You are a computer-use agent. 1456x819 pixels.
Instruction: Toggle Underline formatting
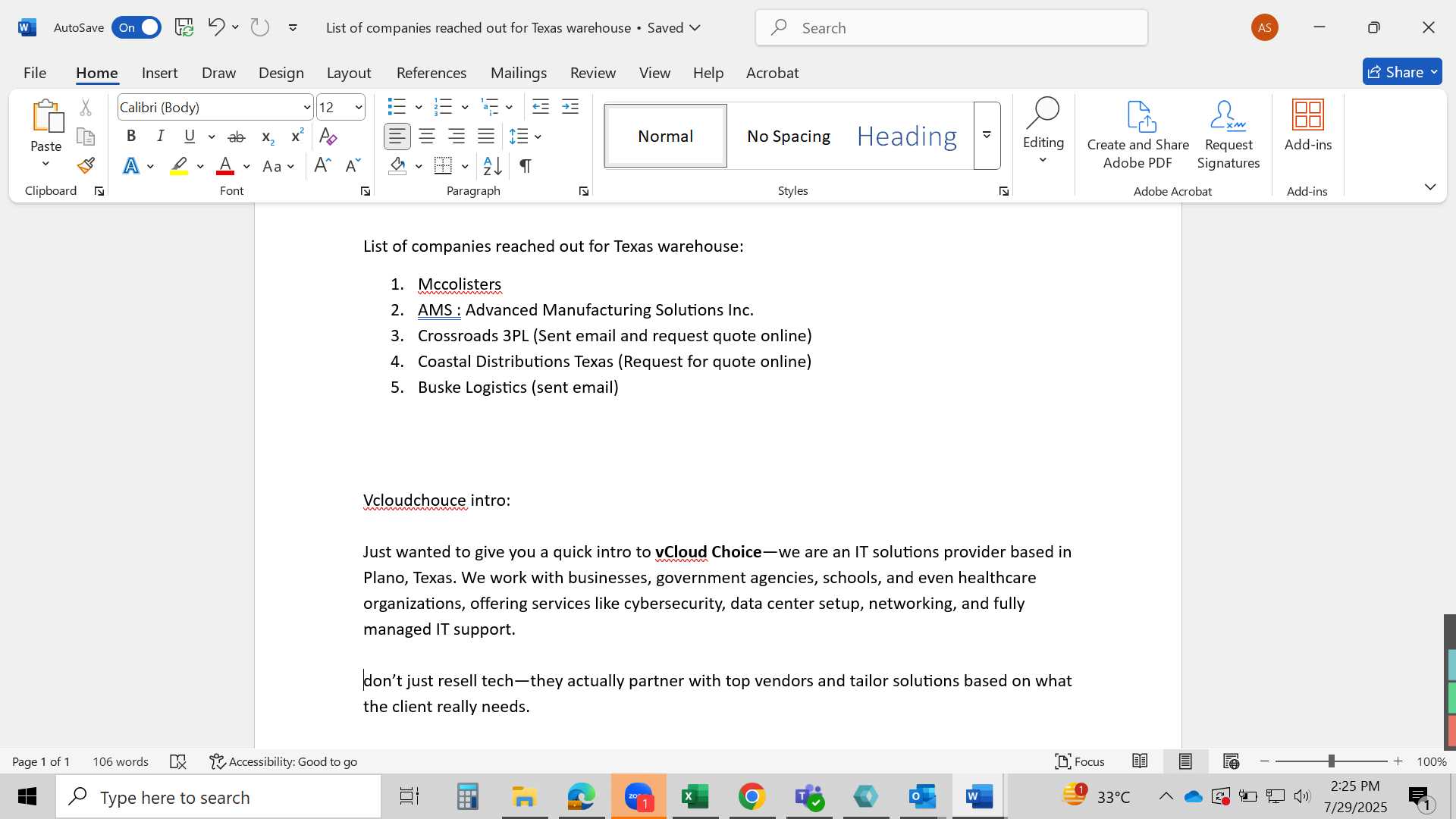click(x=190, y=136)
